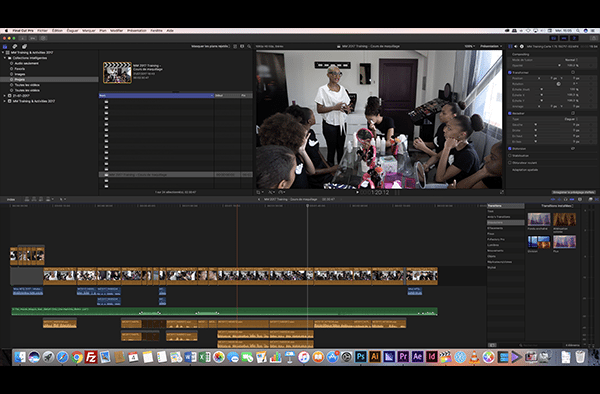Open the Titles and Generators sidebar icon

[x=24, y=46]
